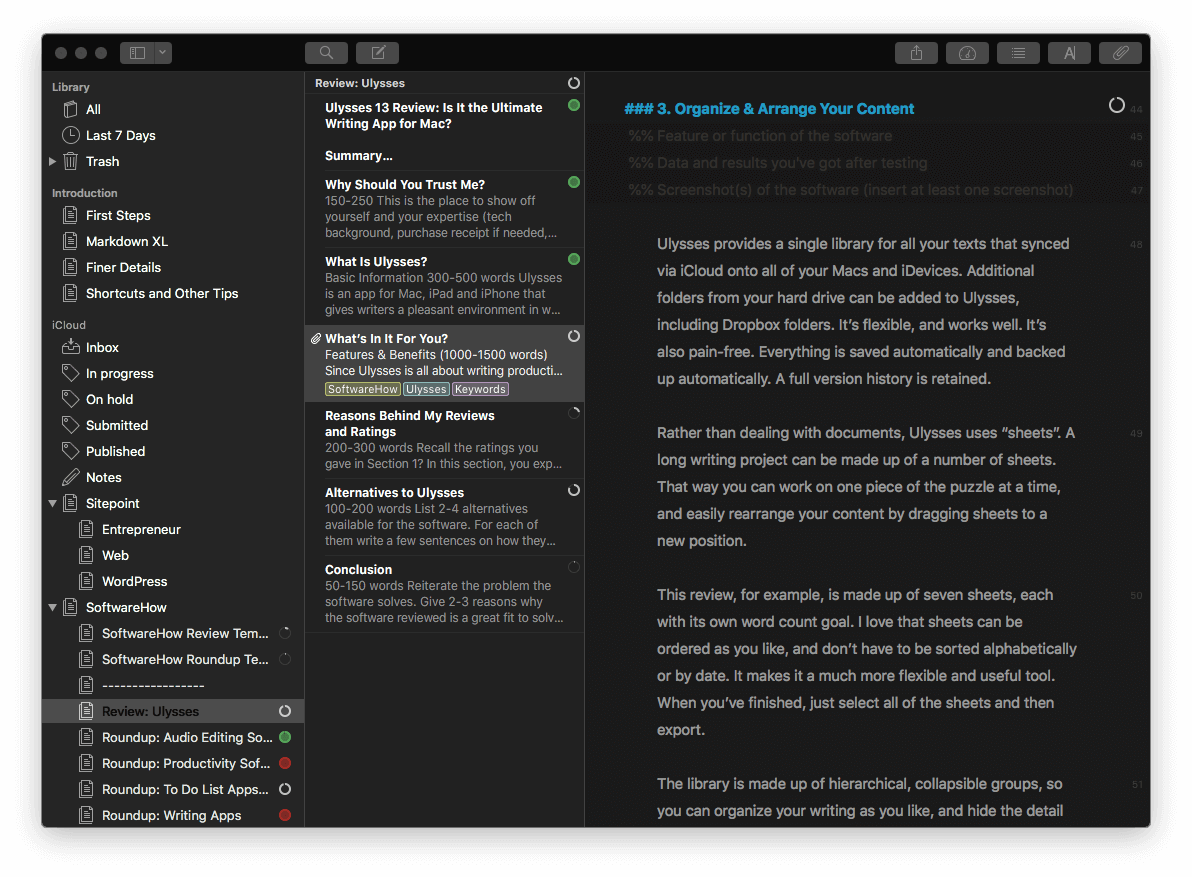Open Why Should You Trust Me sheet
The width and height of the screenshot is (1192, 877).
[445, 209]
